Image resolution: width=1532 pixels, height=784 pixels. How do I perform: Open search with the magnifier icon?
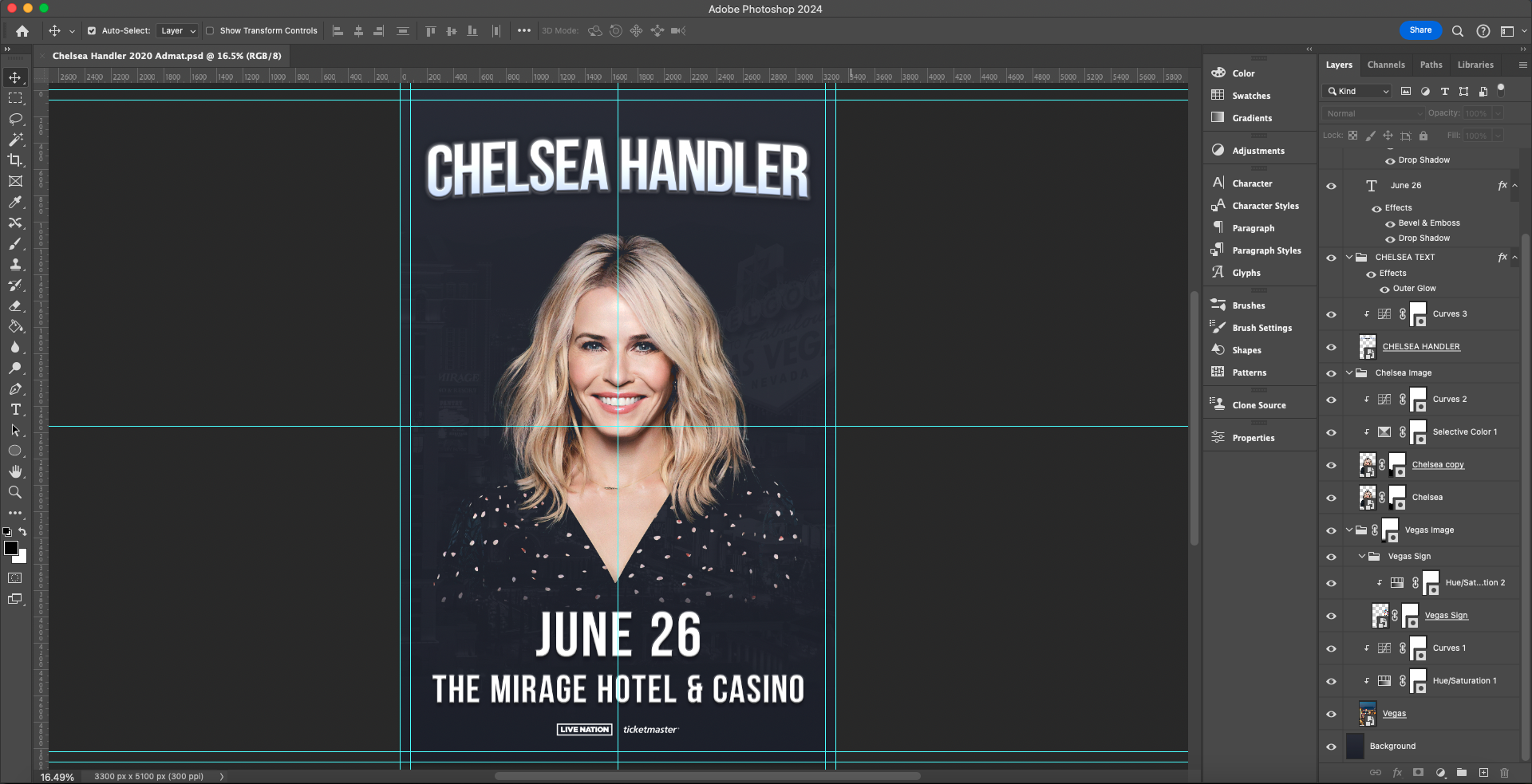pyautogui.click(x=1458, y=31)
